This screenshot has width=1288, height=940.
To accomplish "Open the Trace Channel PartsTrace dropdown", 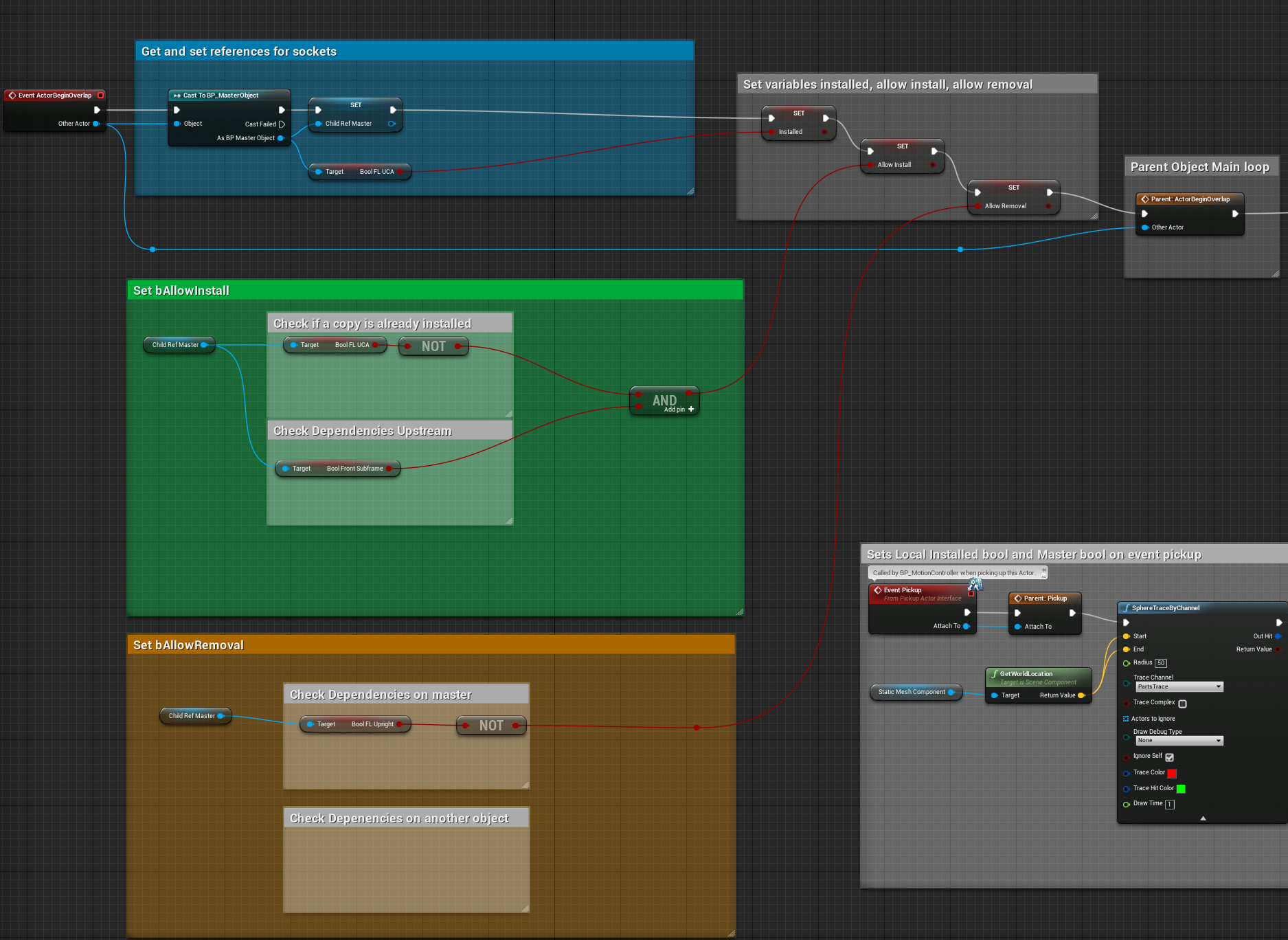I will [1179, 687].
